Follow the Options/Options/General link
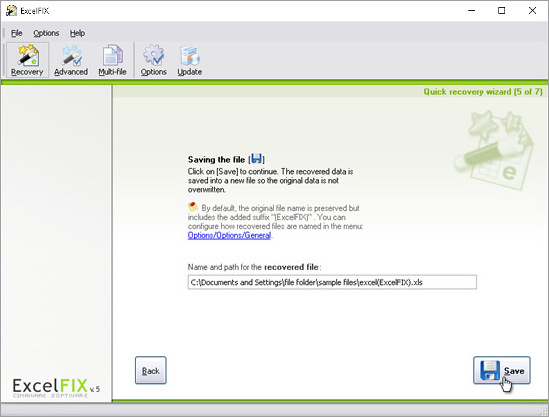Viewport: 549px width, 417px height. click(229, 235)
